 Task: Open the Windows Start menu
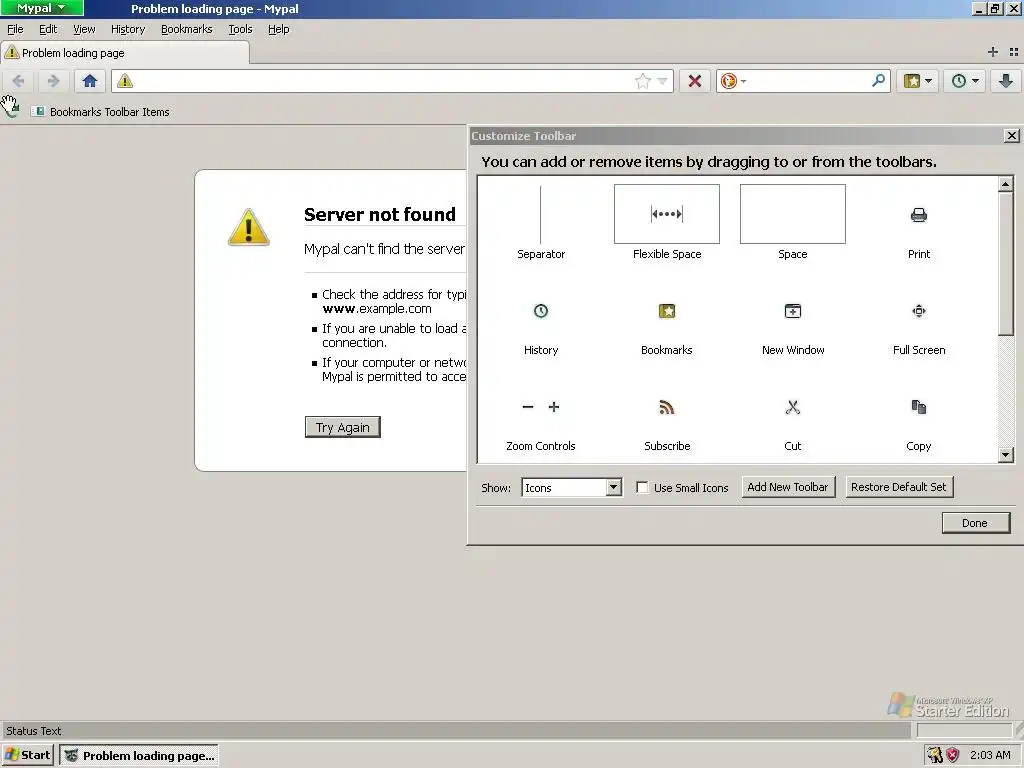tap(27, 755)
